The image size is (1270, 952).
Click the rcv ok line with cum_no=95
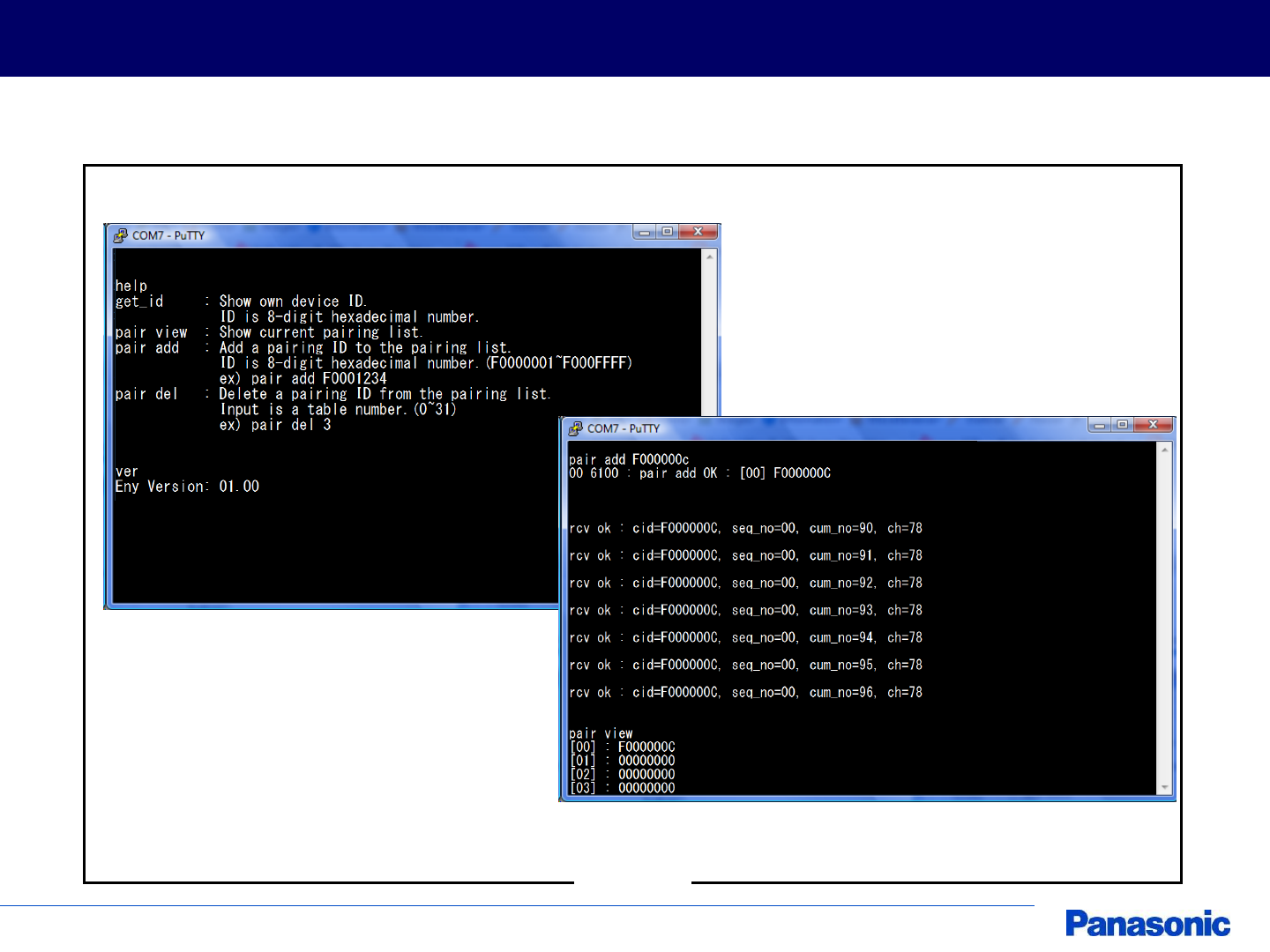pyautogui.click(x=745, y=665)
